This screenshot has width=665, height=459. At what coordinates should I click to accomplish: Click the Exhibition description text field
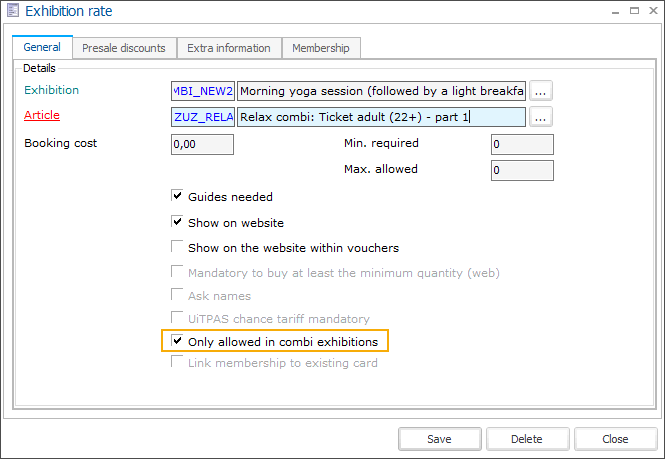(382, 91)
